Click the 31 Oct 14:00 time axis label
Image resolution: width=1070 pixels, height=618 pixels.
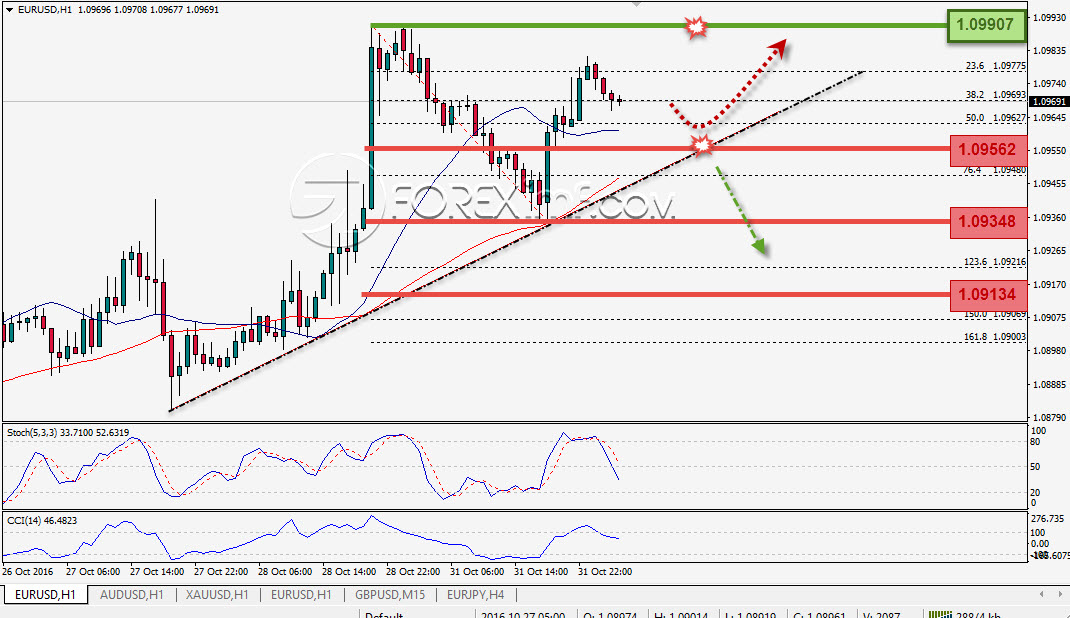pos(541,572)
